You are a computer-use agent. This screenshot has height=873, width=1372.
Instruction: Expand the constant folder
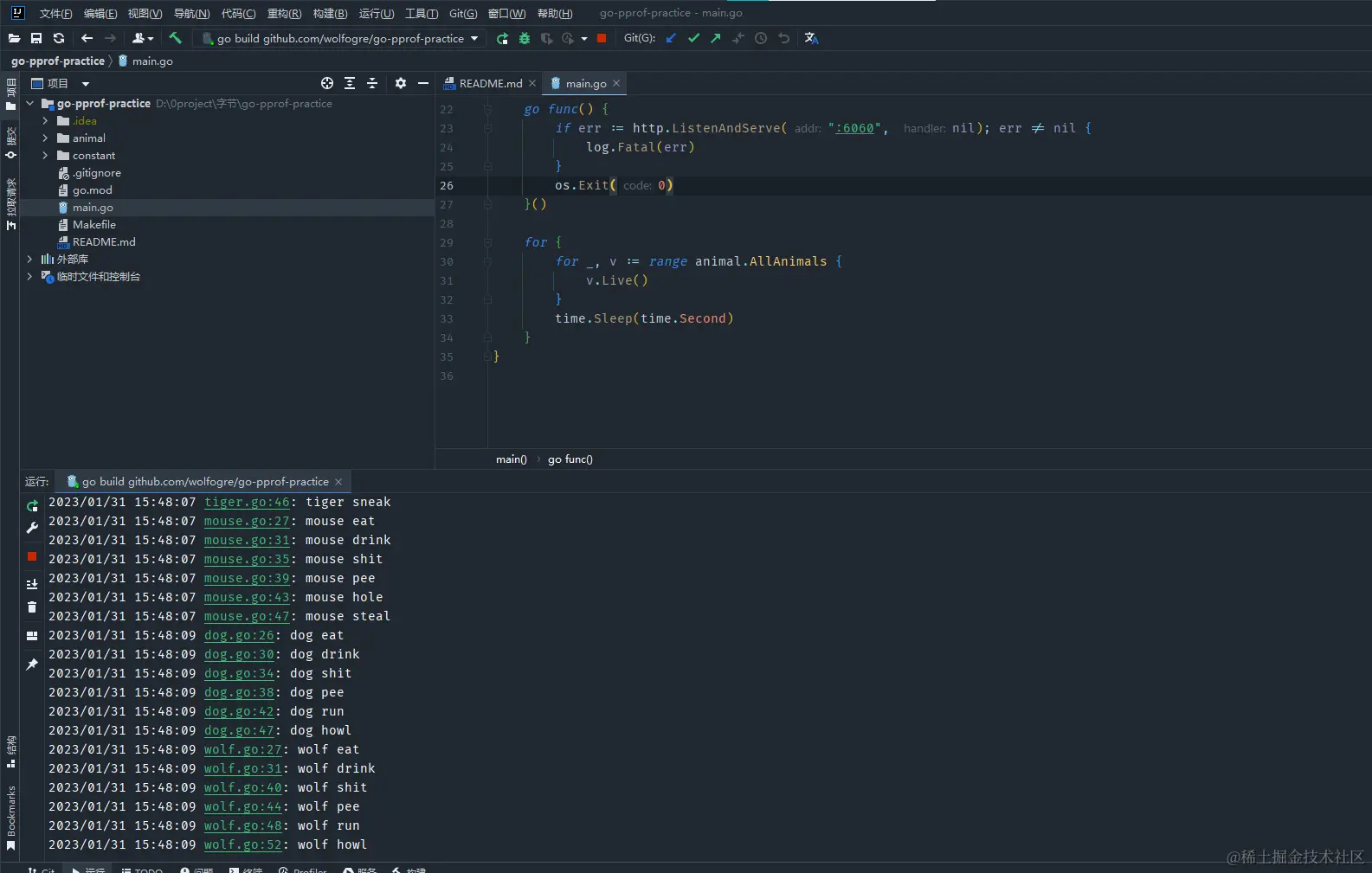point(45,155)
